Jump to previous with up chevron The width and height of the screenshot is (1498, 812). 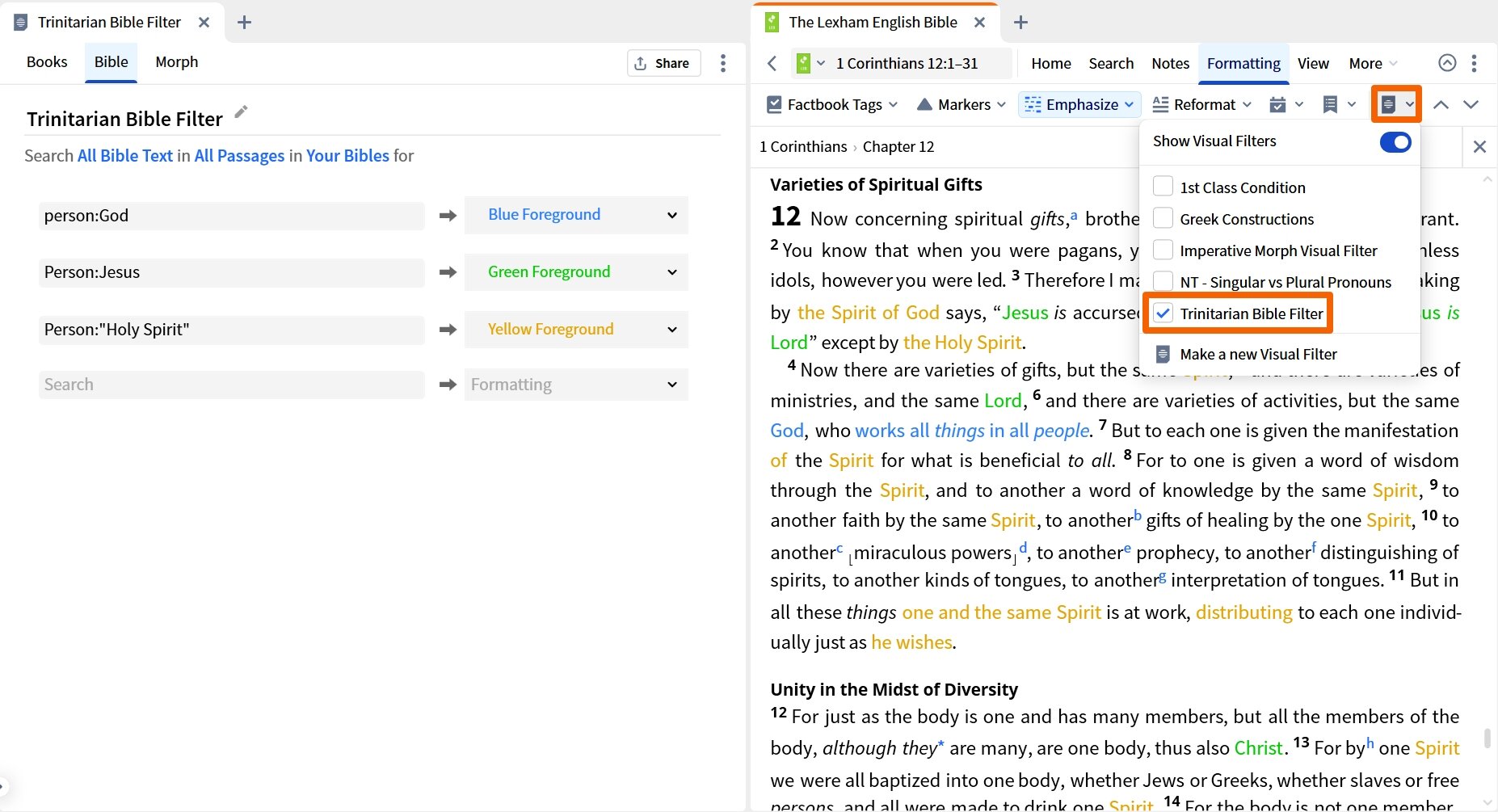tap(1441, 104)
